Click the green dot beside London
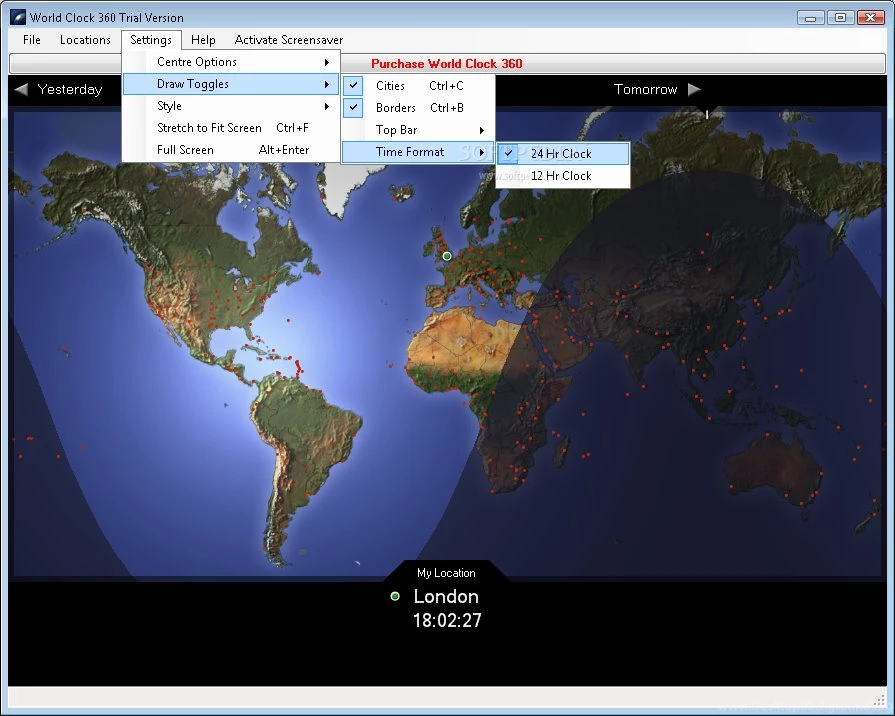The height and width of the screenshot is (716, 895). click(394, 597)
